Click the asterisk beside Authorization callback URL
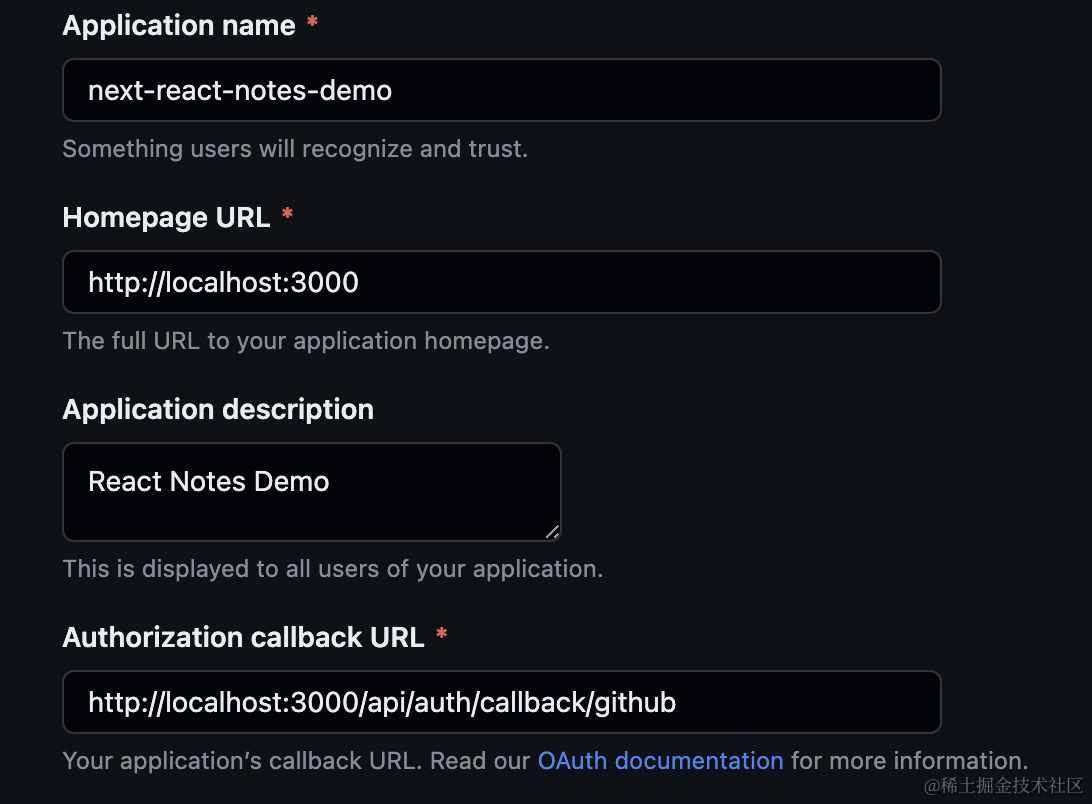Screen dimensions: 1092x804 441,637
